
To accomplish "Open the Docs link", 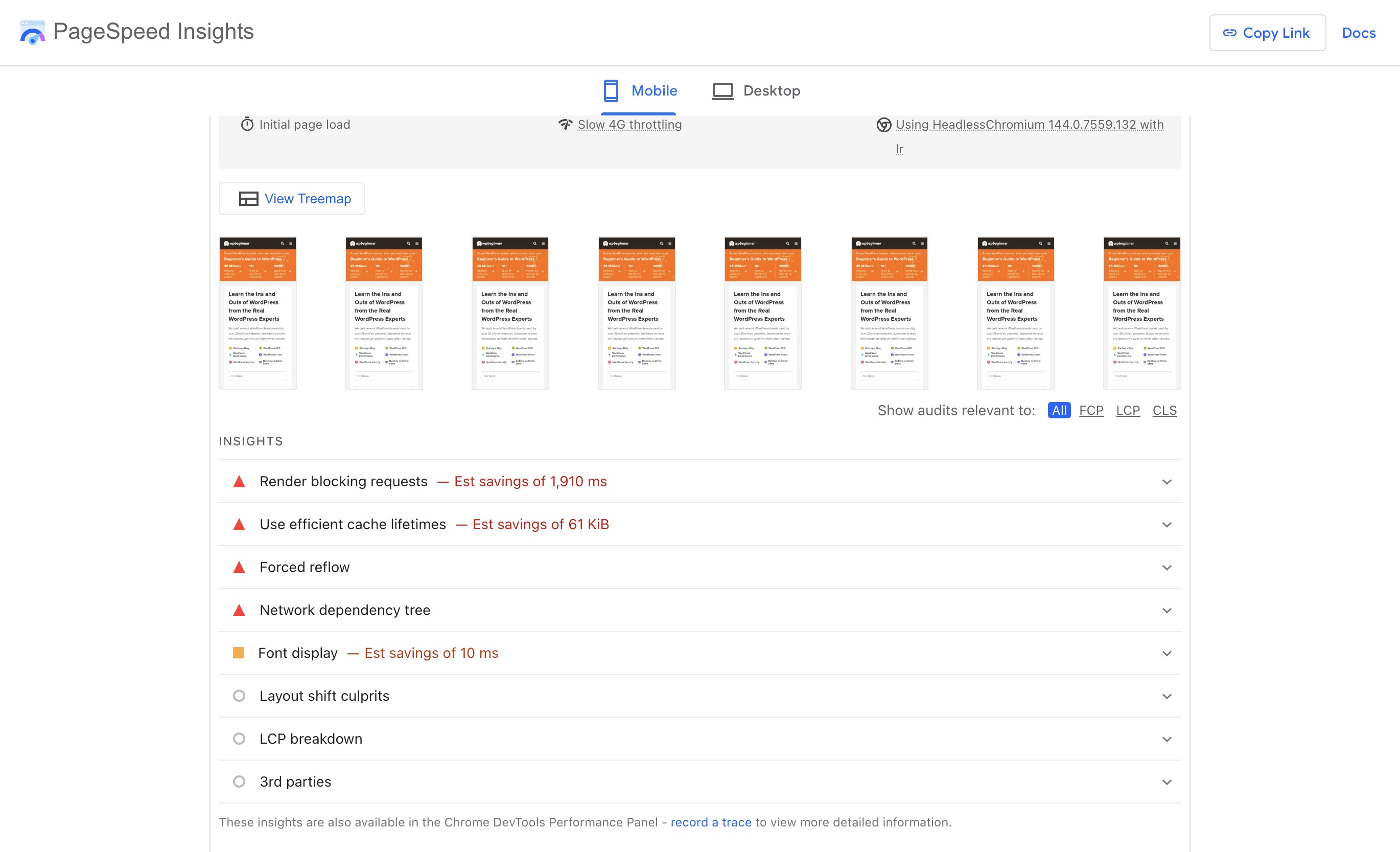I will click(1358, 33).
